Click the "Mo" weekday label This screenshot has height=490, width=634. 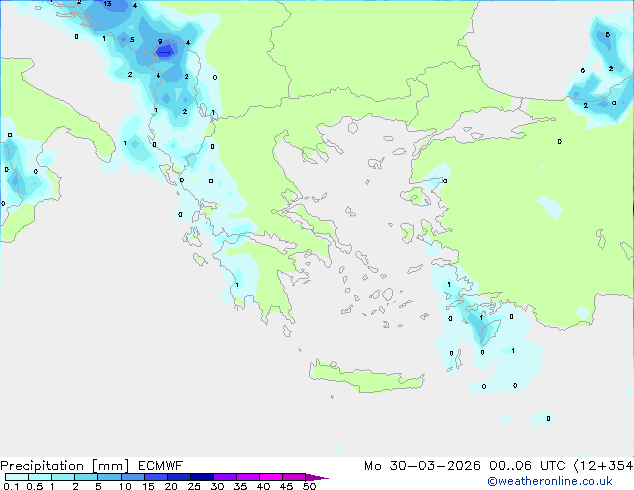[372, 466]
